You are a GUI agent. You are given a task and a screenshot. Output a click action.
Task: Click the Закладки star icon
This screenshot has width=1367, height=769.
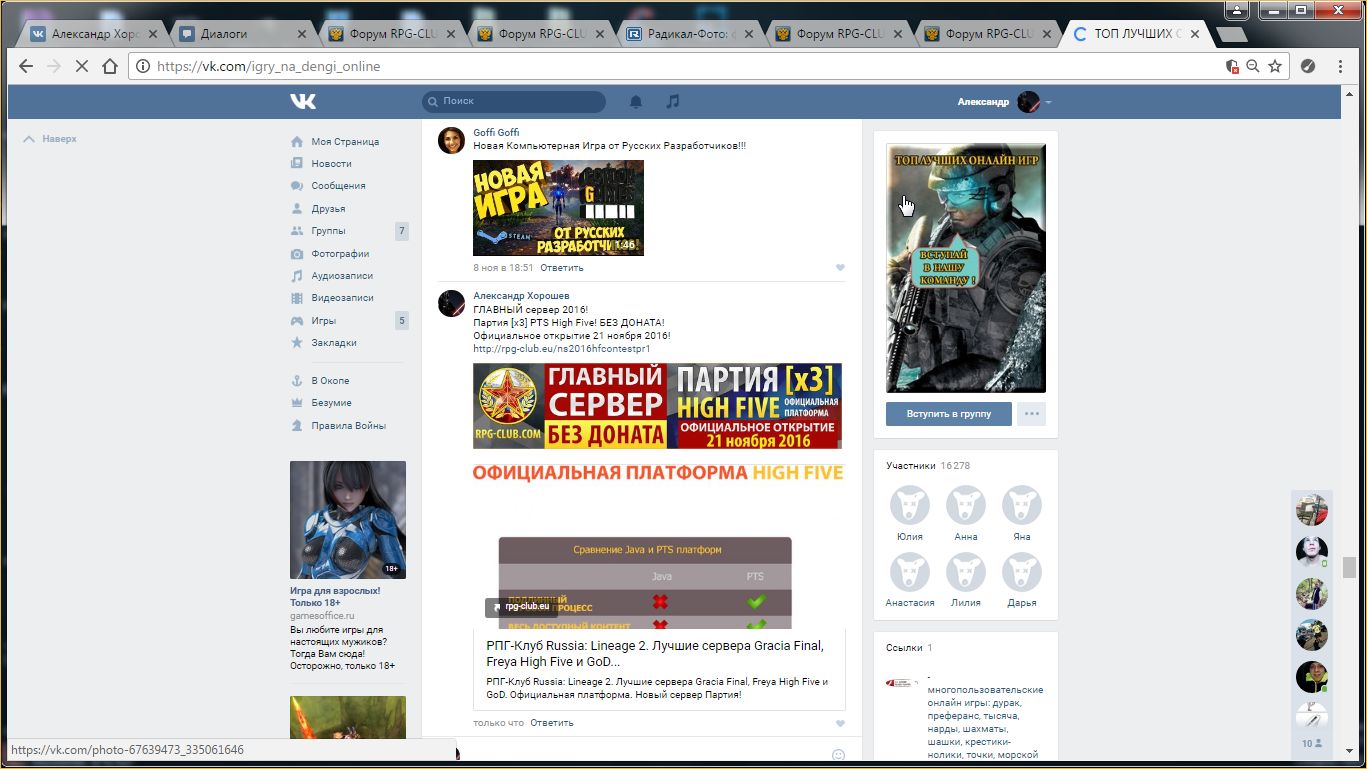297,343
